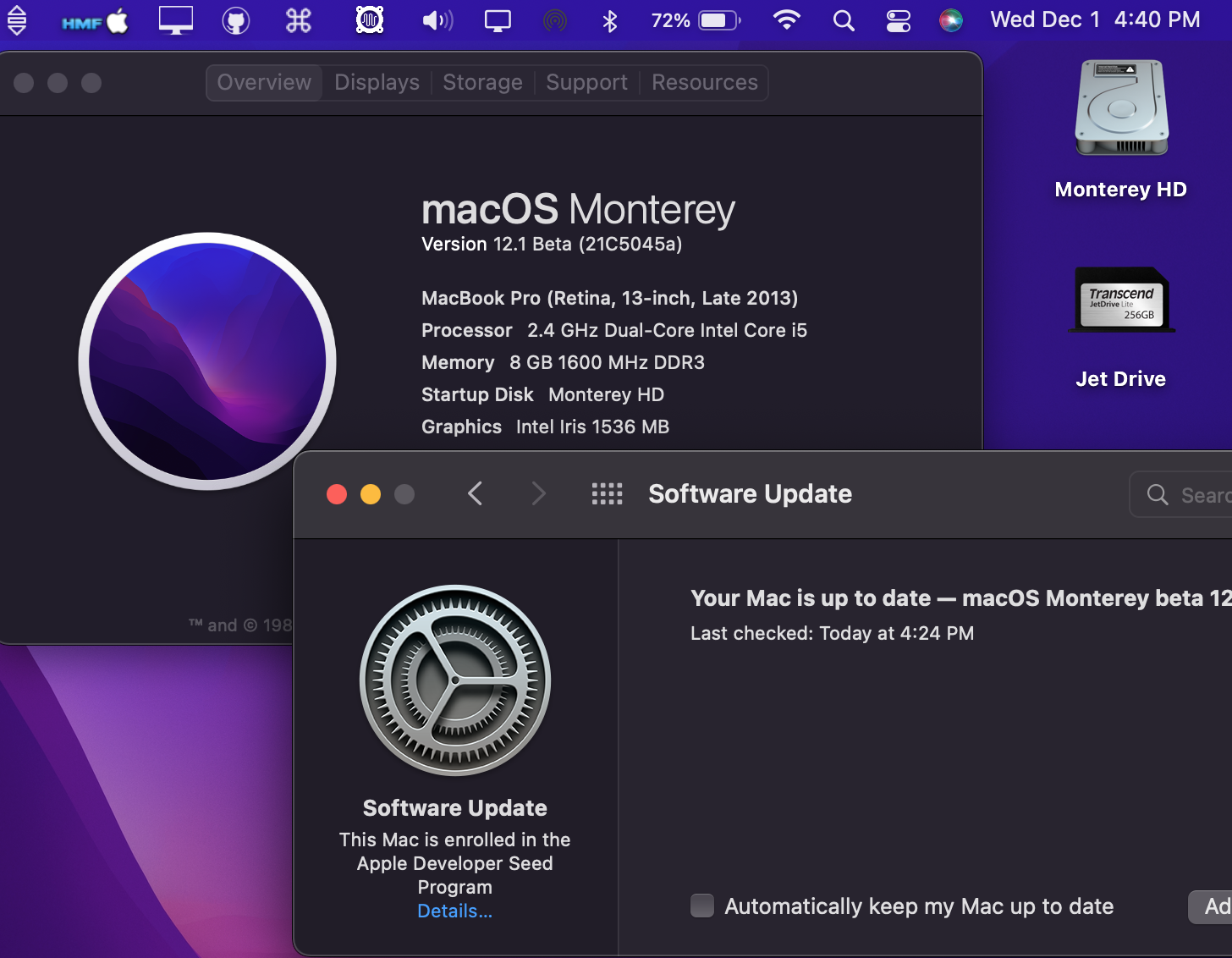The height and width of the screenshot is (958, 1232).
Task: Open the volume sound menu
Action: click(437, 20)
